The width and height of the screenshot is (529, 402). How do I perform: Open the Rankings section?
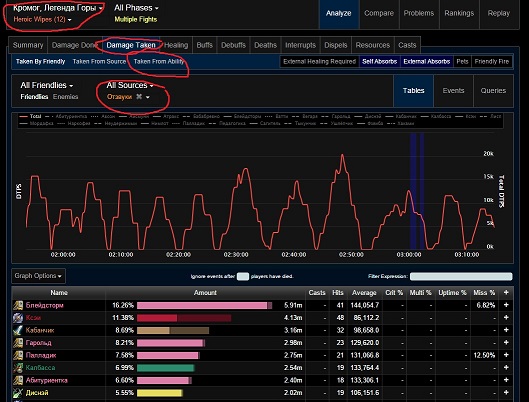(x=459, y=13)
